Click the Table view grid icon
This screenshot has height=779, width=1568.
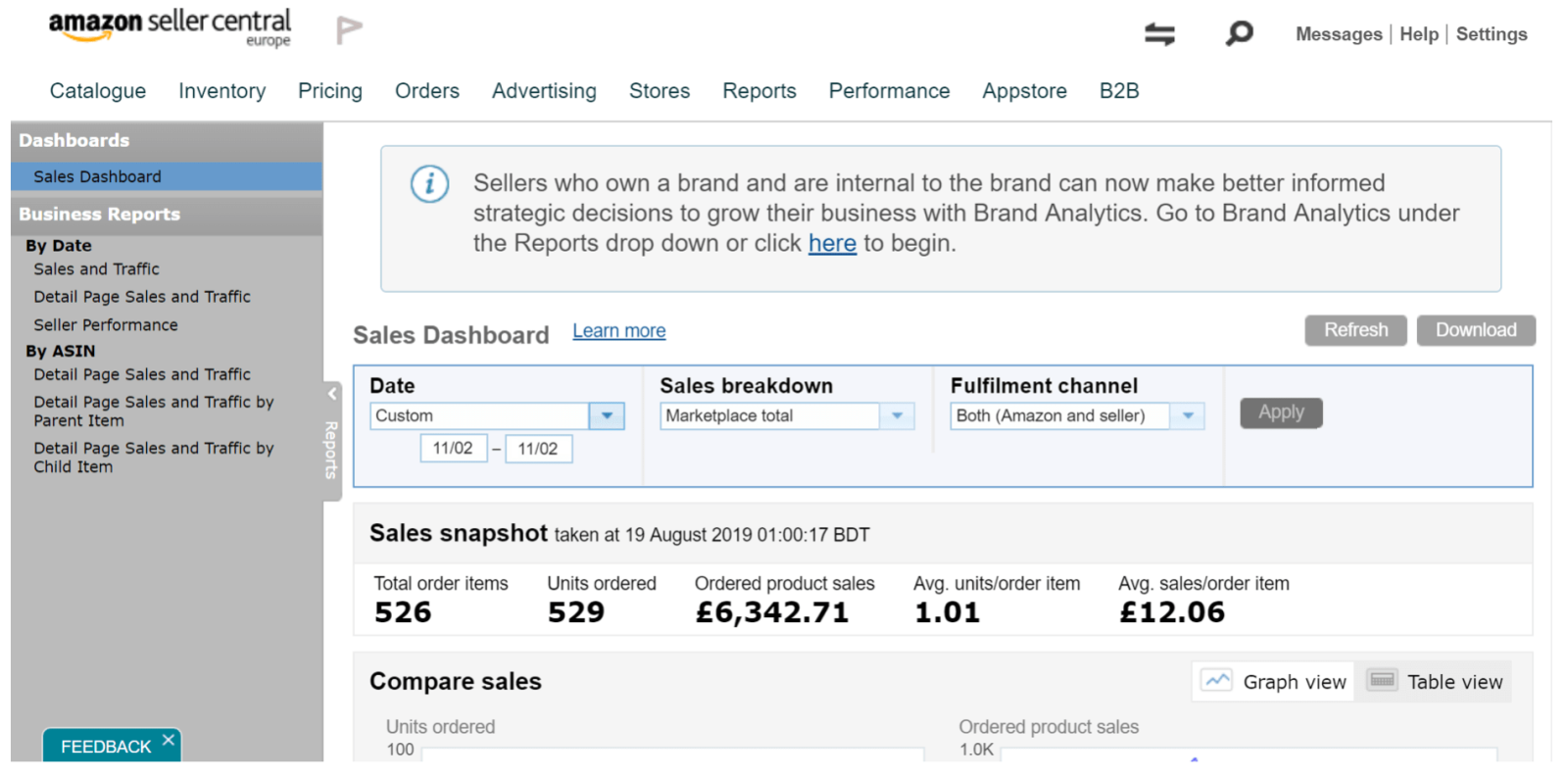1382,680
